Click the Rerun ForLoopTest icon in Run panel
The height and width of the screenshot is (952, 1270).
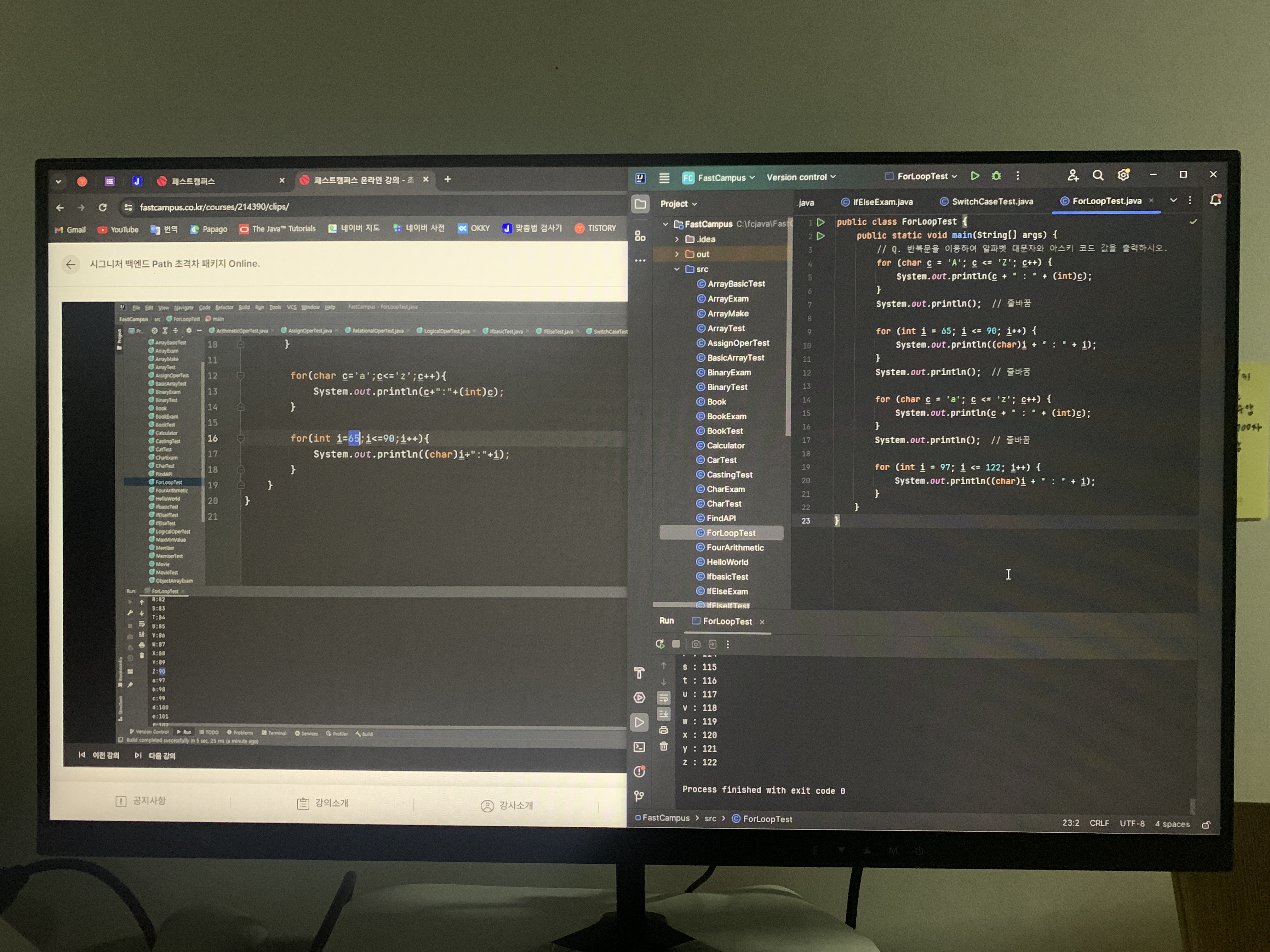660,644
